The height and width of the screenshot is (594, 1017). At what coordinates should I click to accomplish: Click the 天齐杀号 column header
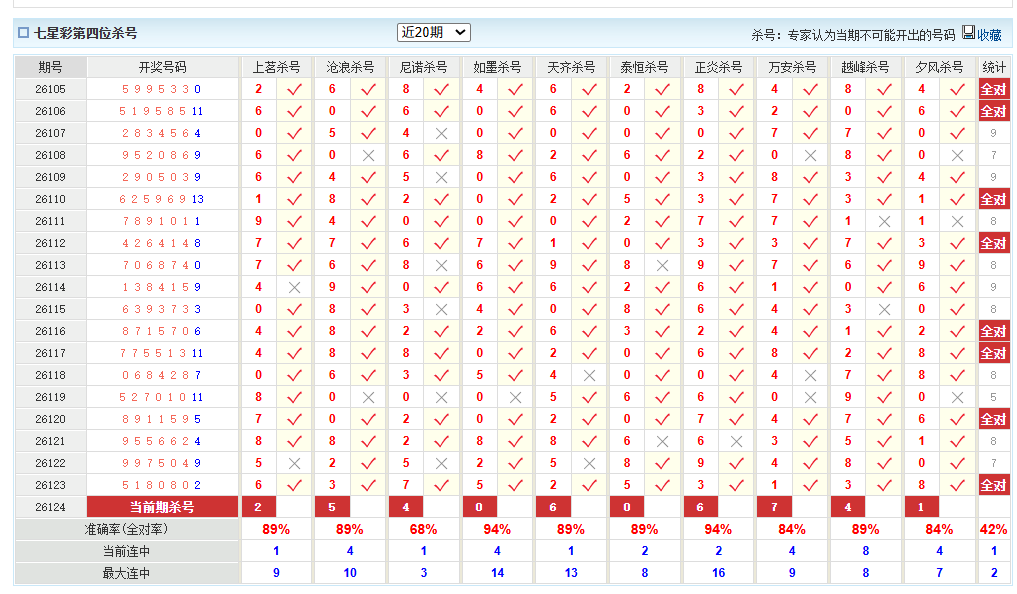[571, 67]
